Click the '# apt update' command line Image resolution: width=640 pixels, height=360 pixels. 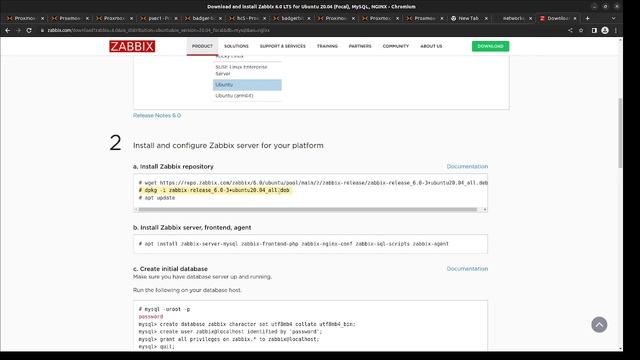[x=157, y=198]
